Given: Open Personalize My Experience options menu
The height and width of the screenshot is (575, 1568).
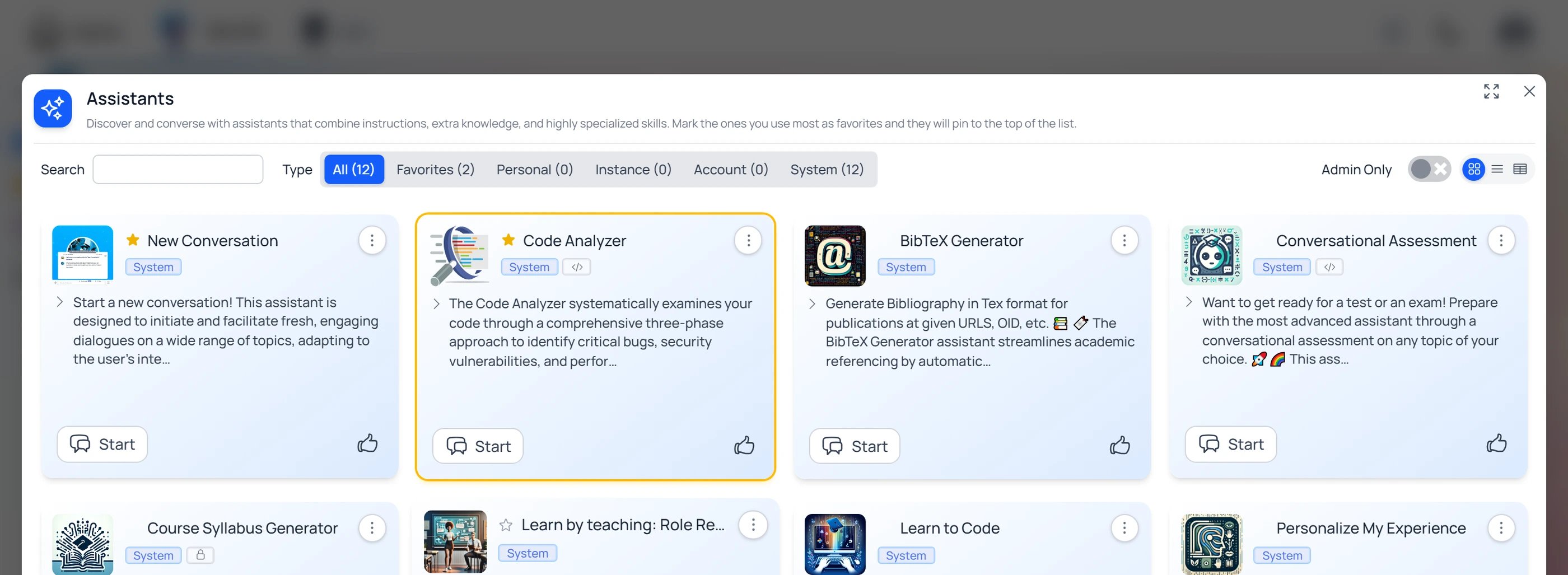Looking at the screenshot, I should (1500, 527).
